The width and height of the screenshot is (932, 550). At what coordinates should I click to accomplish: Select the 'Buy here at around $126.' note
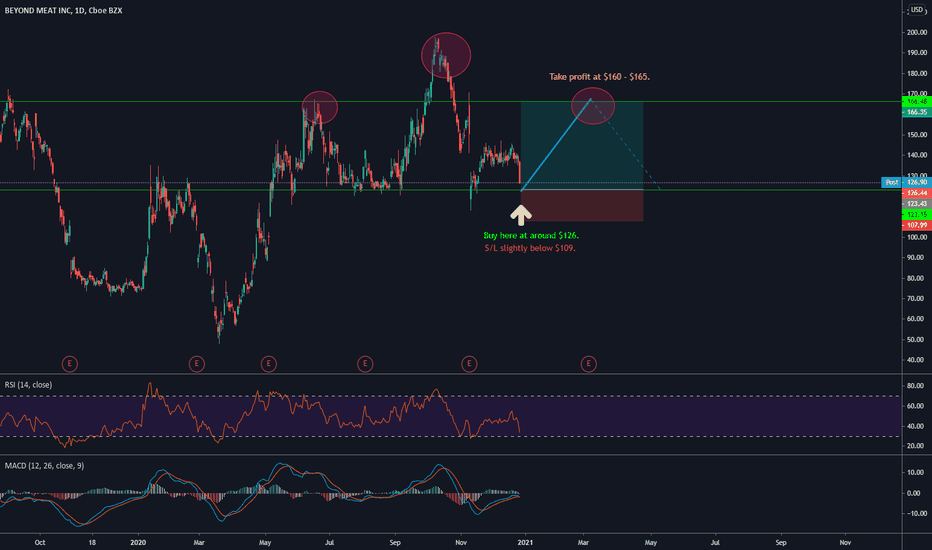pyautogui.click(x=531, y=235)
